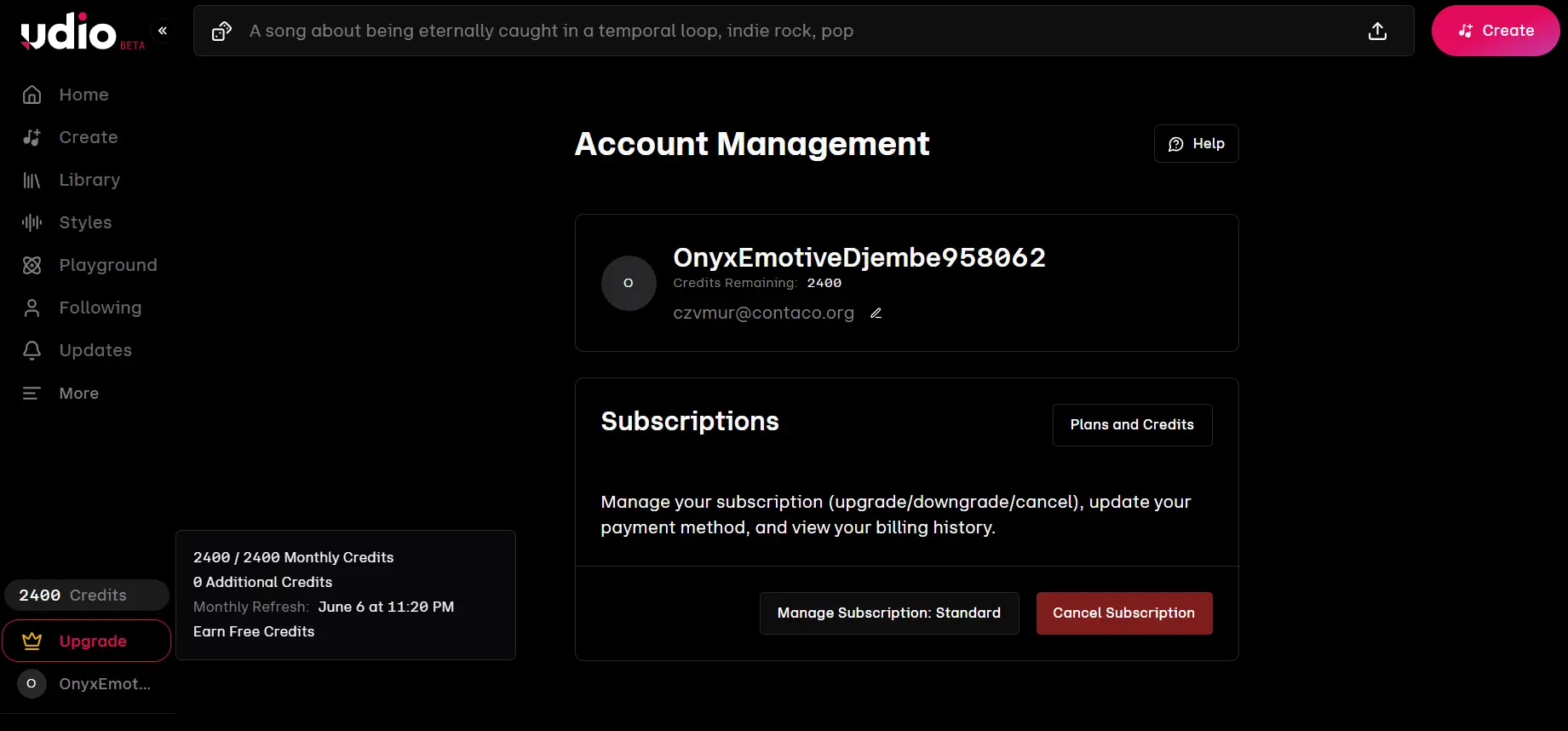Click the Help button
This screenshot has height=731, width=1568.
pyautogui.click(x=1196, y=144)
